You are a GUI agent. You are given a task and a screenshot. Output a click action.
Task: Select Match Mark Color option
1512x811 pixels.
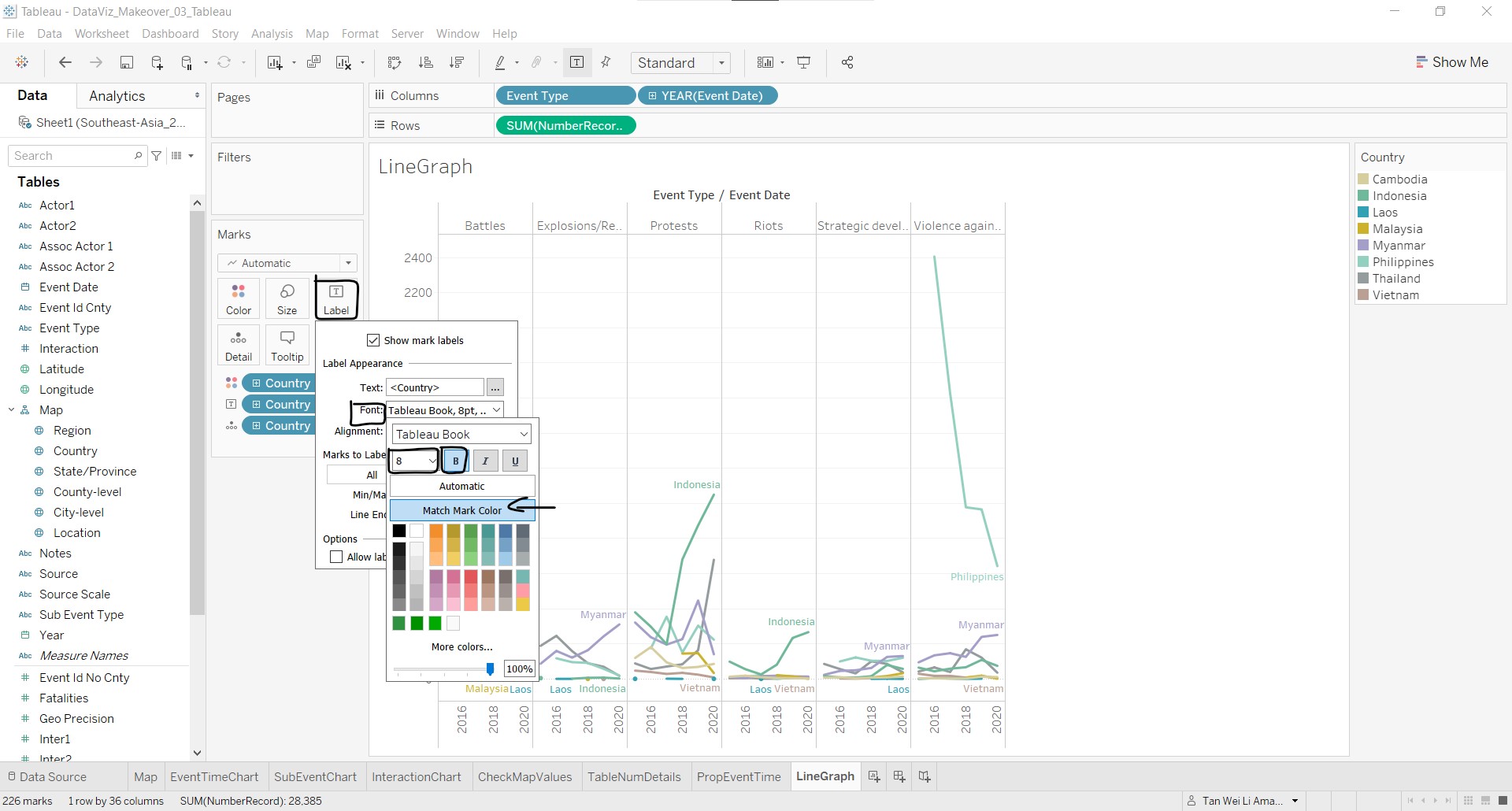pyautogui.click(x=461, y=510)
